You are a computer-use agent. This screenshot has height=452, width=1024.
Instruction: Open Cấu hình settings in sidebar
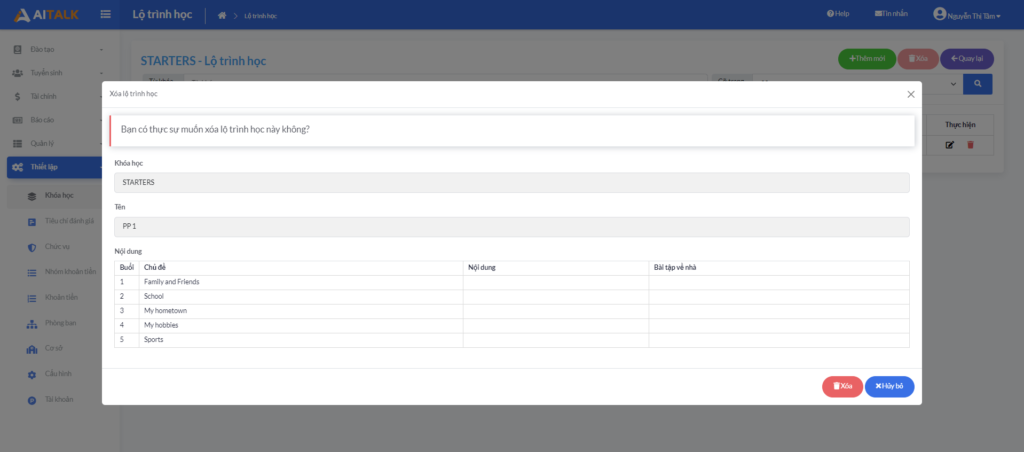60,374
